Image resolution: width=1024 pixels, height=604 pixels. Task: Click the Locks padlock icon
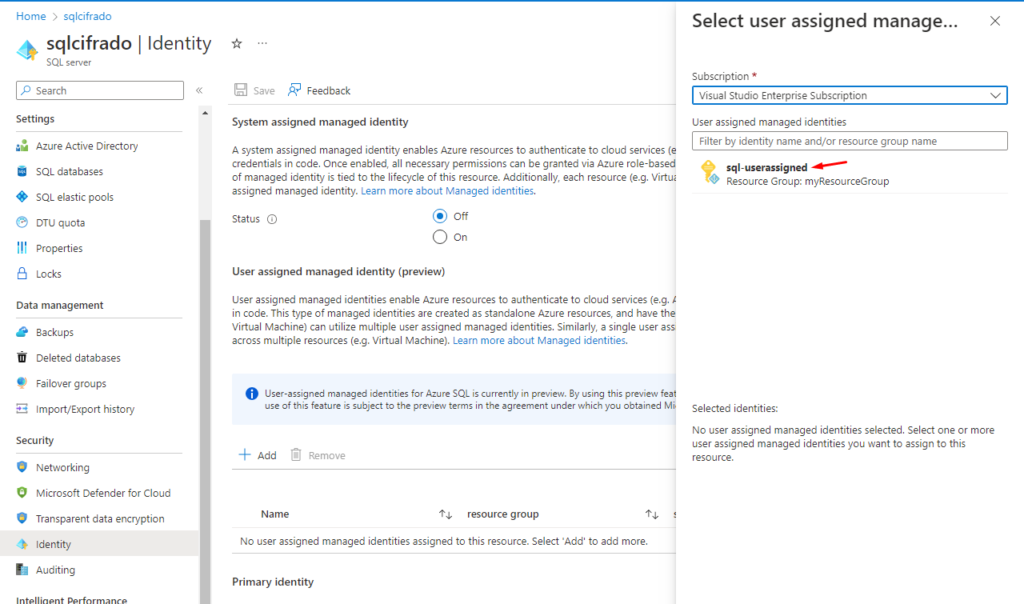click(x=22, y=274)
